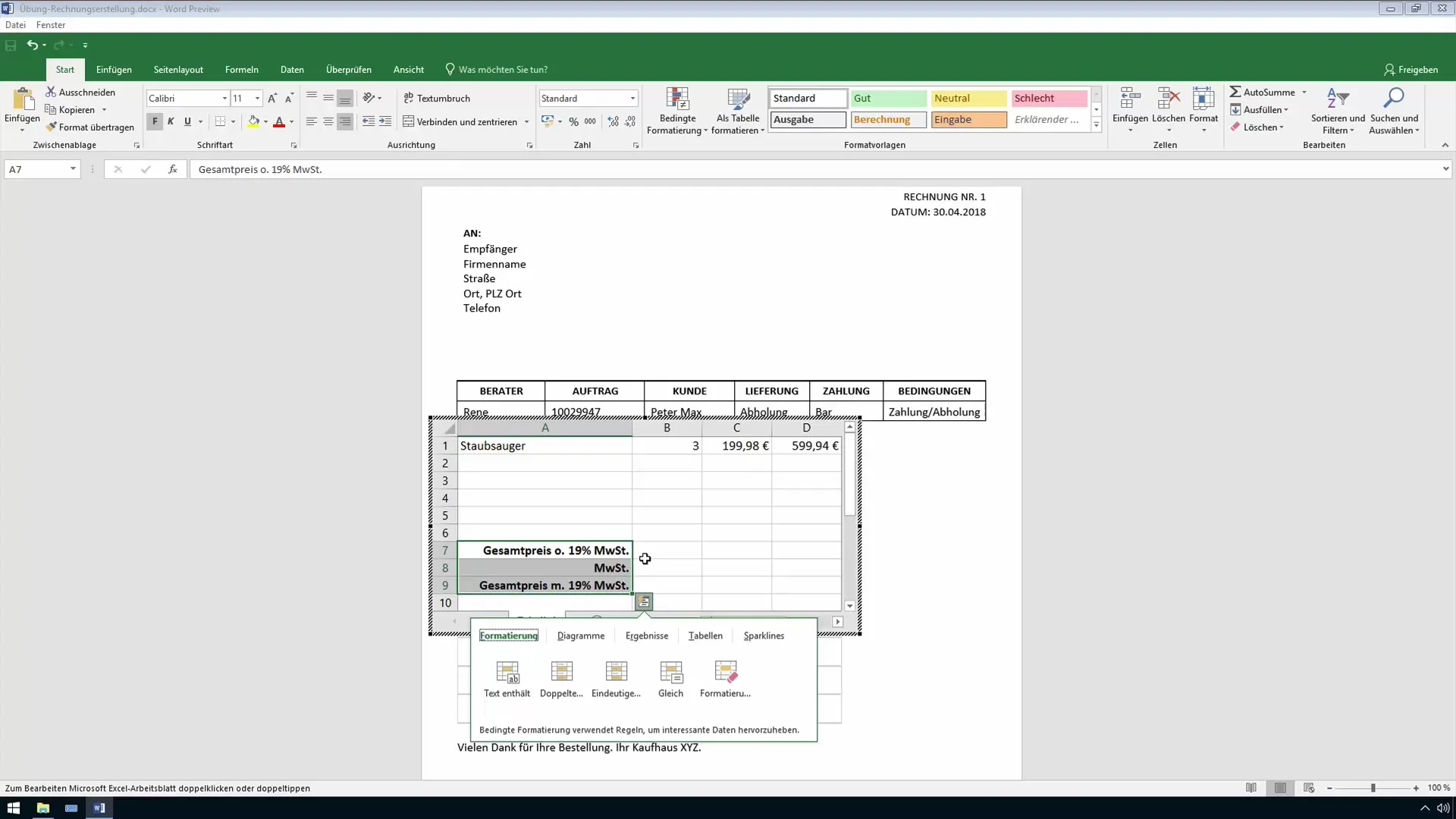Open Als Tabelle formatieren
The image size is (1456, 819).
738,111
